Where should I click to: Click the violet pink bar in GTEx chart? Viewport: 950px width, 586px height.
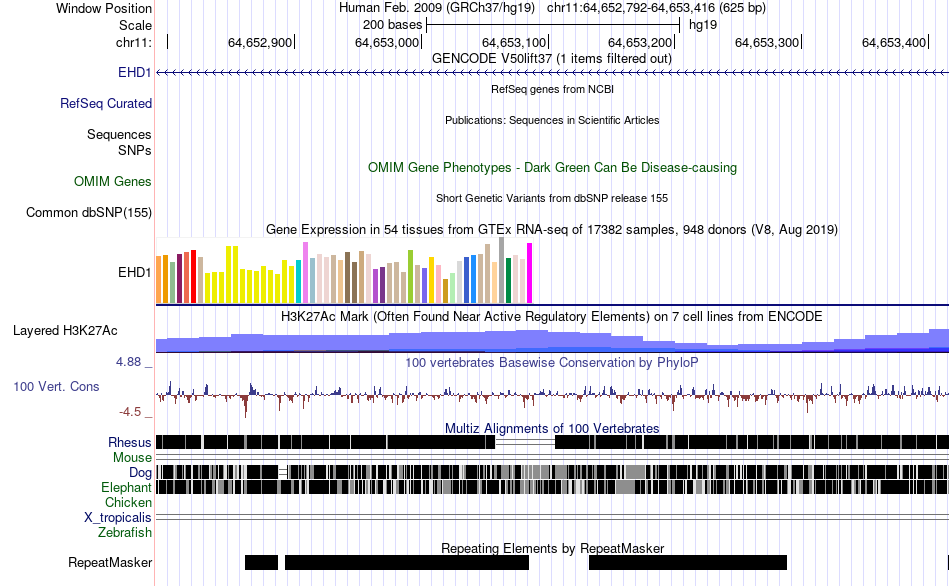(306, 273)
